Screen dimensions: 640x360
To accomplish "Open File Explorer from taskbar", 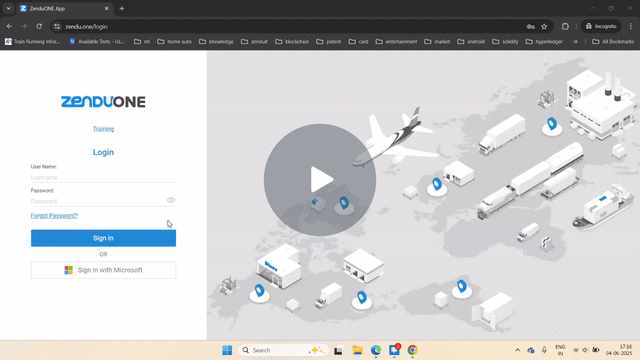I will (358, 350).
